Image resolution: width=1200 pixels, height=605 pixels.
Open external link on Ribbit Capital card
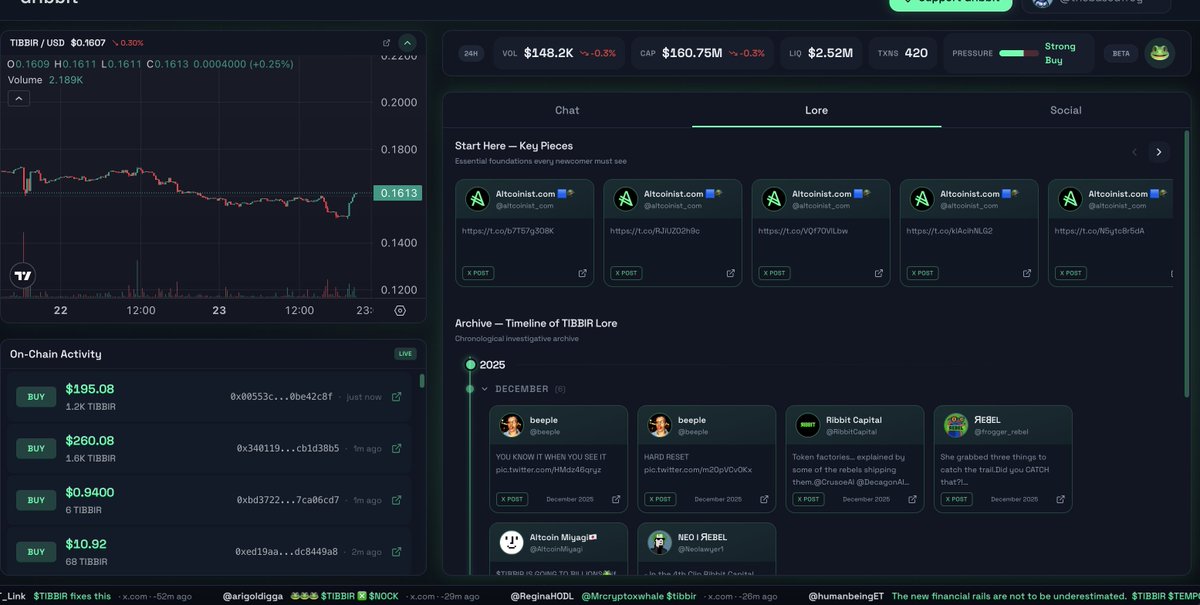[912, 499]
